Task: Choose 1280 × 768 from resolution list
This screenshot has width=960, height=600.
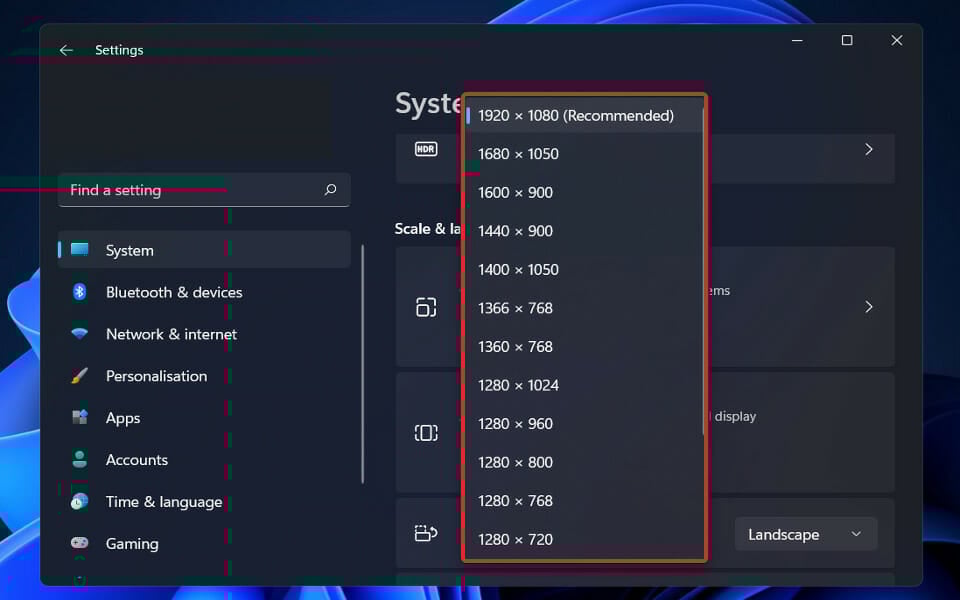Action: point(584,501)
